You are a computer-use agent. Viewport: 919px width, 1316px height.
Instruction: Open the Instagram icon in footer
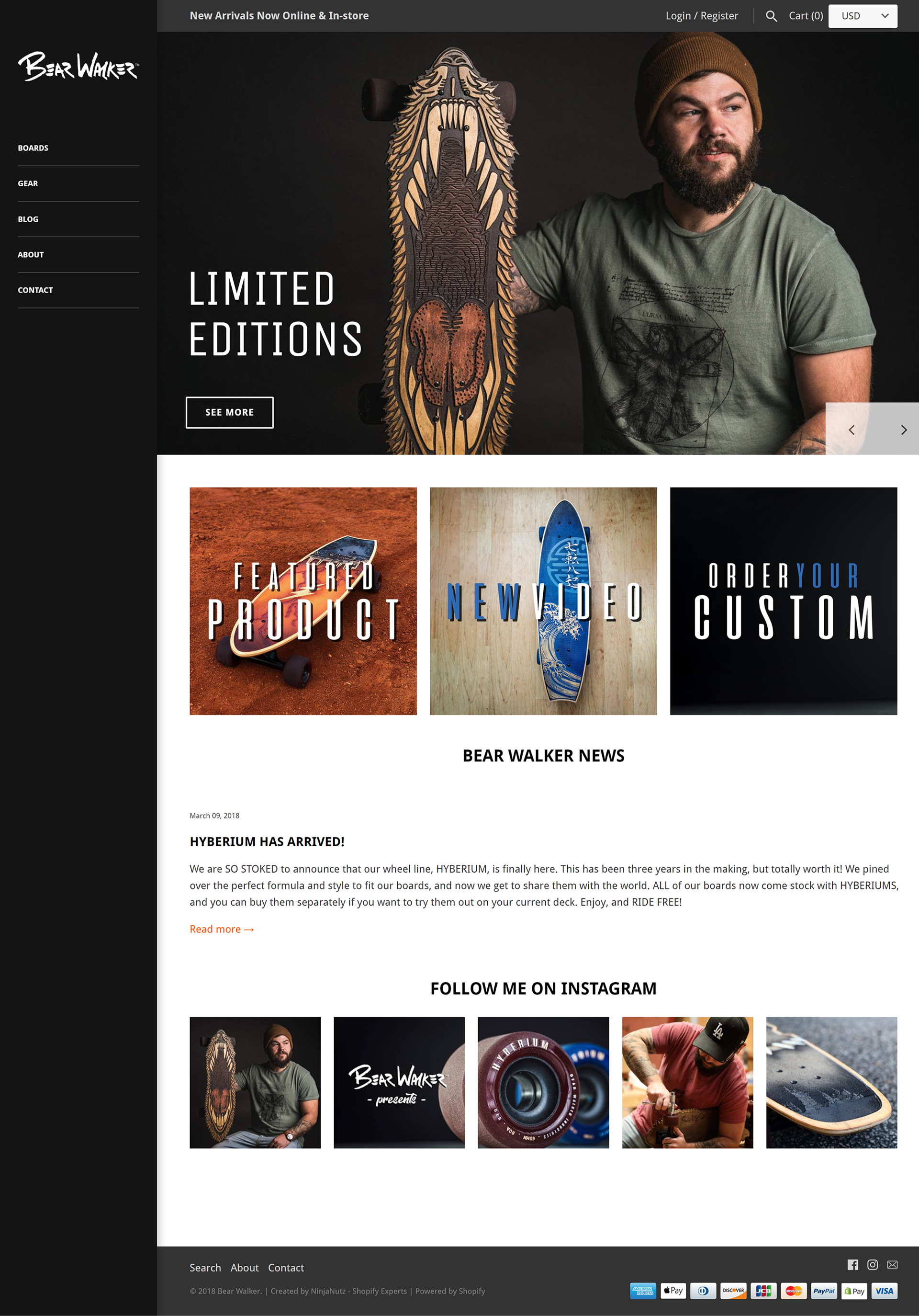point(872,1264)
